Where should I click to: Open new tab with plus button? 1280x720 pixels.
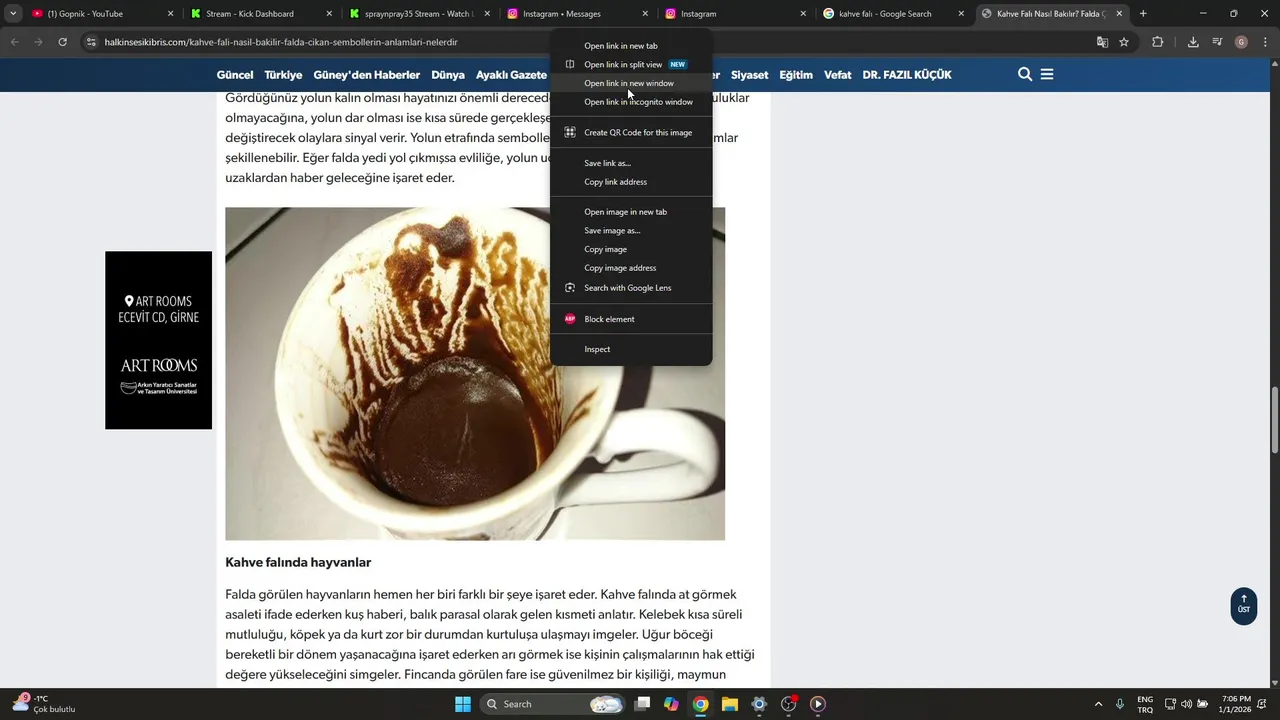coord(1143,14)
